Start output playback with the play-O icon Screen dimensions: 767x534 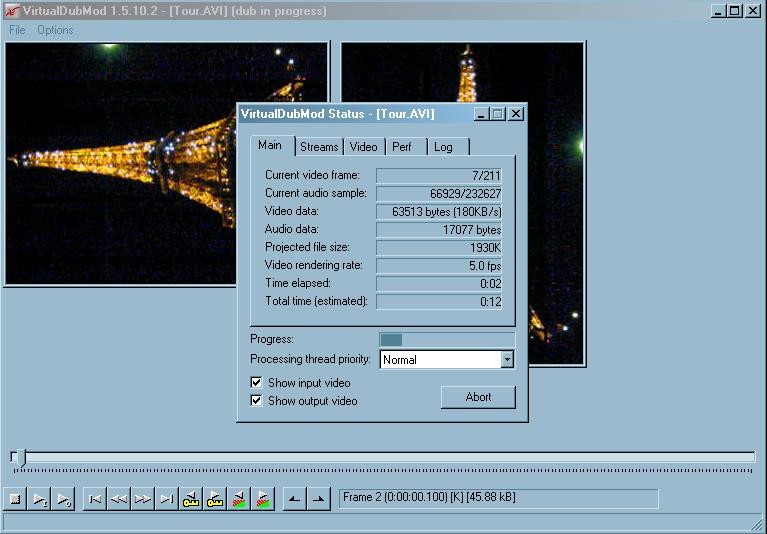[x=63, y=499]
